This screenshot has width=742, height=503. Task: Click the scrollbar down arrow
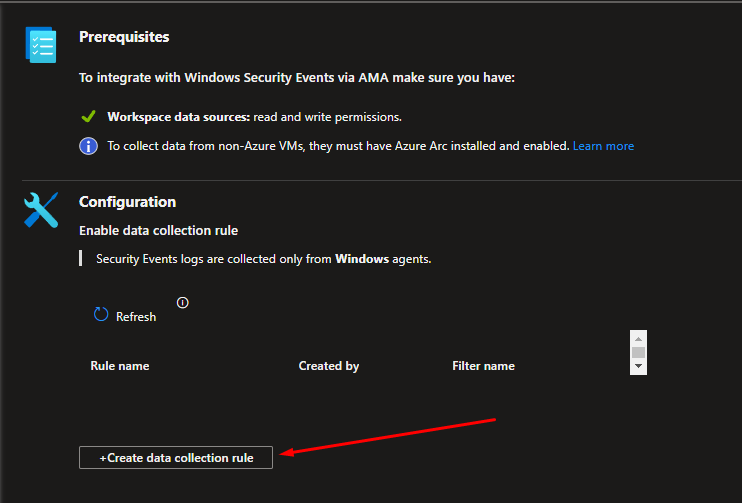point(638,366)
